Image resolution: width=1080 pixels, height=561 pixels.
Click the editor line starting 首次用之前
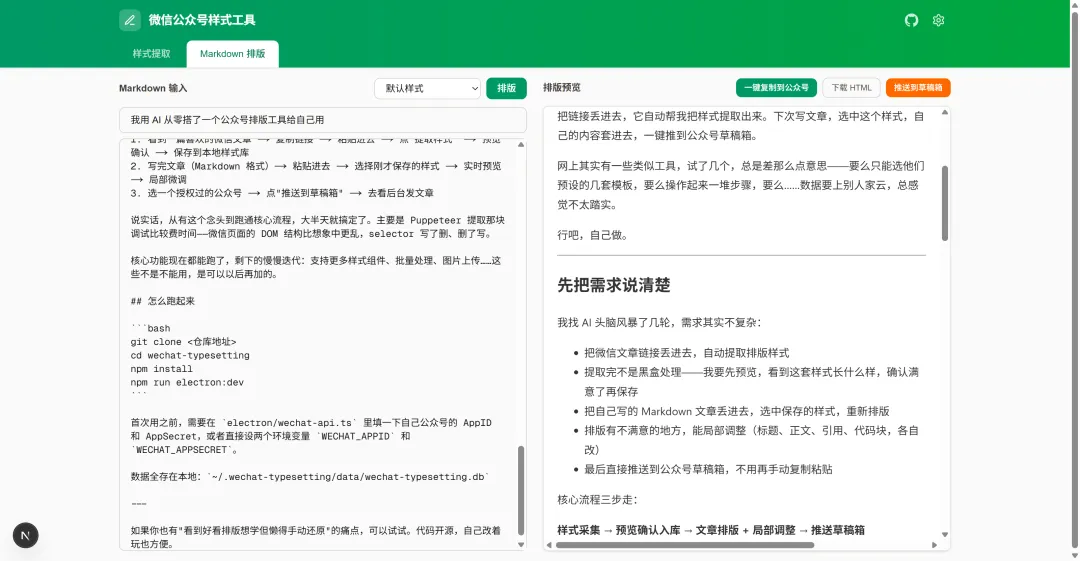pos(311,436)
